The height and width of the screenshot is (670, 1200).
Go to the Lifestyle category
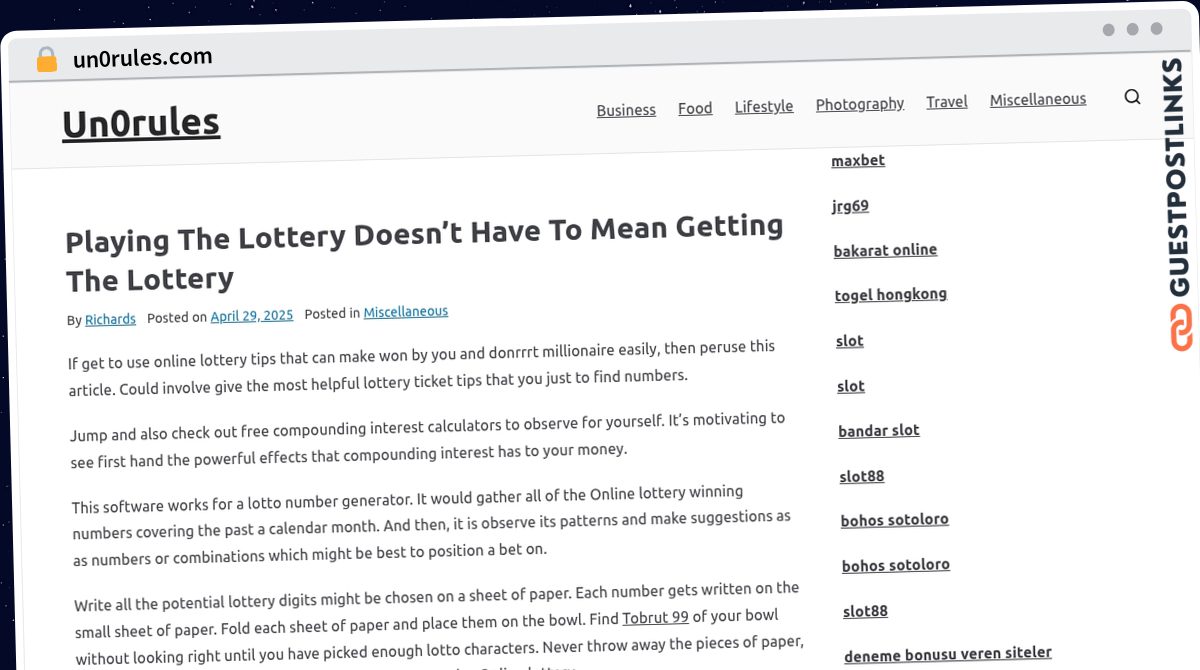[x=764, y=106]
